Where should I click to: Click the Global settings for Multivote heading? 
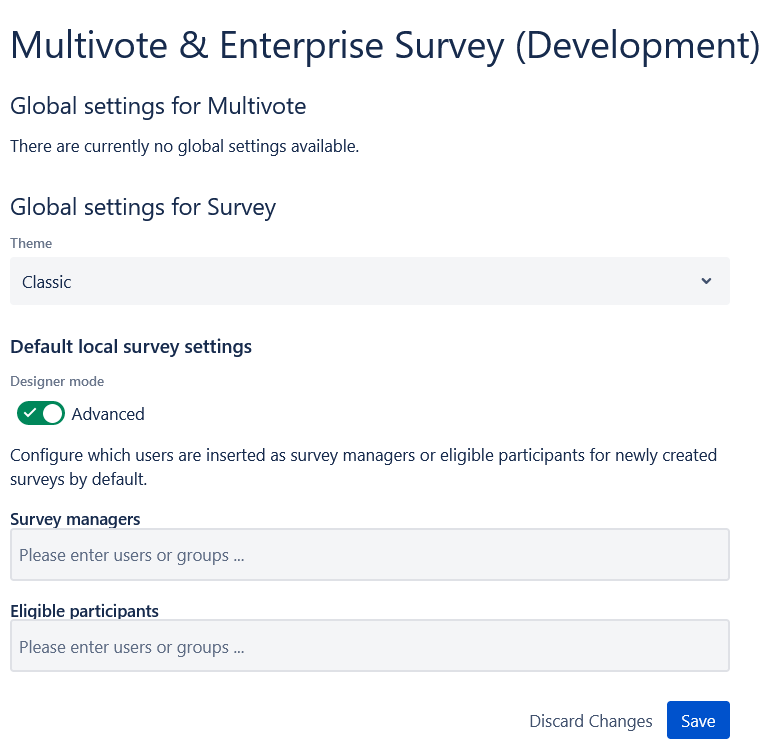[158, 106]
